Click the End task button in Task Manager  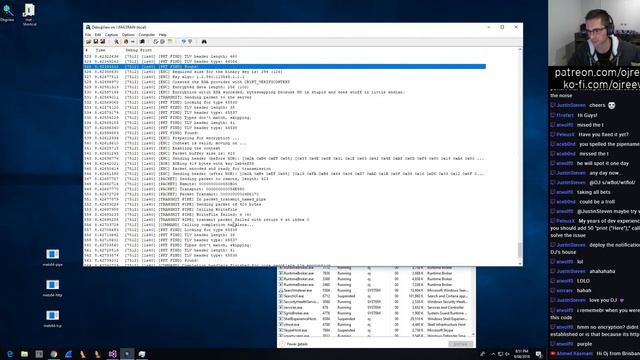[x=460, y=344]
